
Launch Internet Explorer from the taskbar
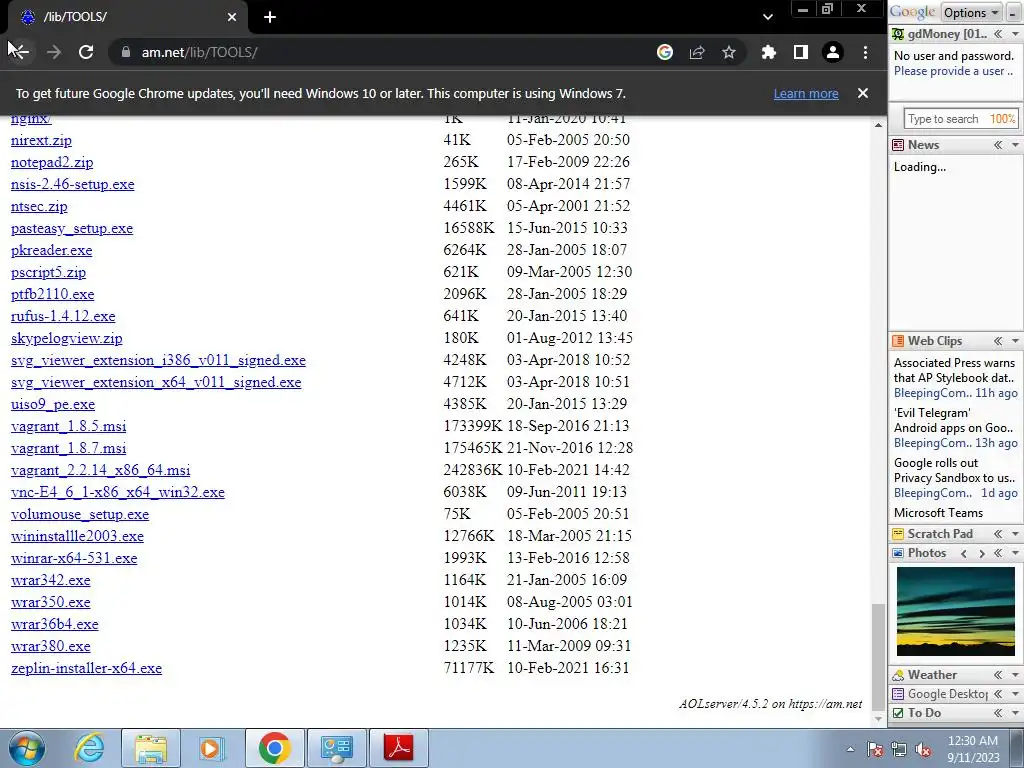tap(89, 748)
